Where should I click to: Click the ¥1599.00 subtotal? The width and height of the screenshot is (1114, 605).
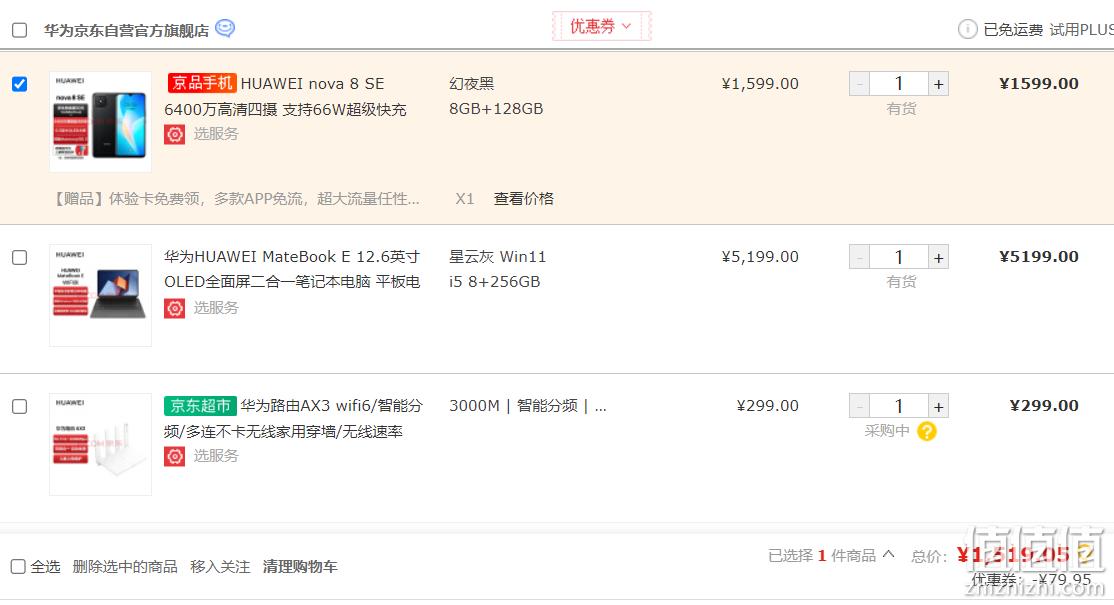(1039, 84)
